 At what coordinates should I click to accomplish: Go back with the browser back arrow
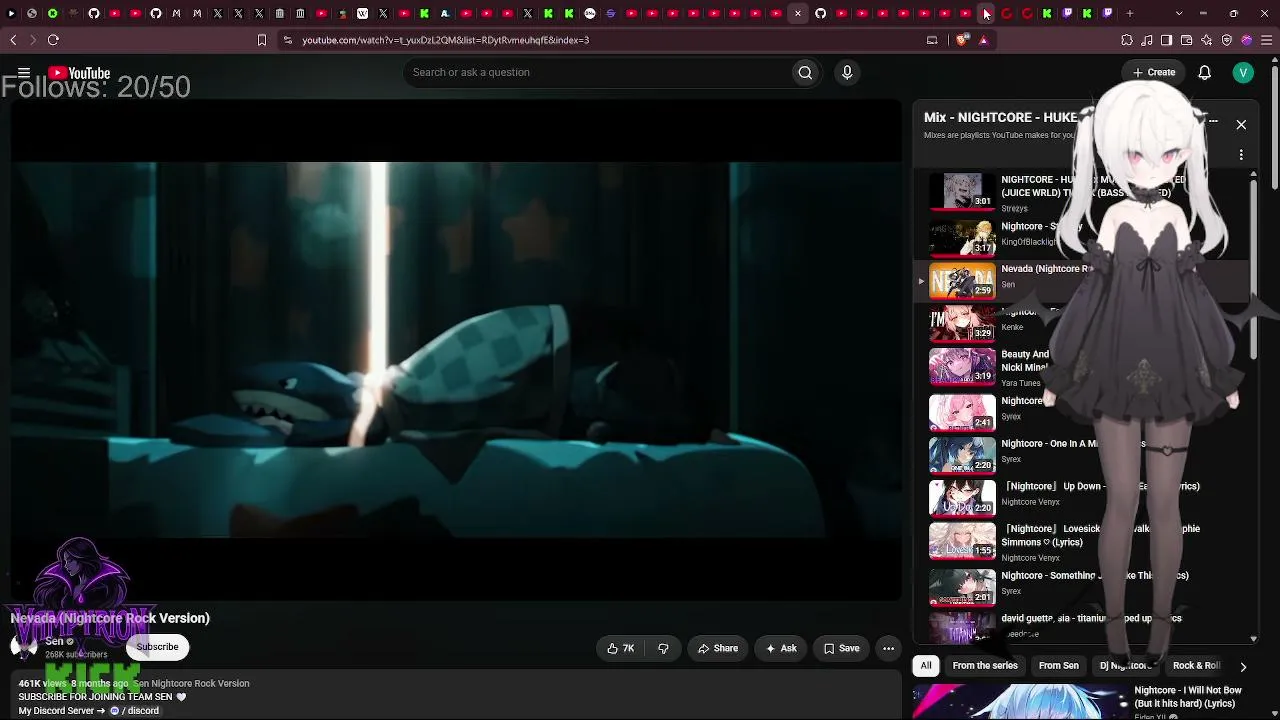13,40
